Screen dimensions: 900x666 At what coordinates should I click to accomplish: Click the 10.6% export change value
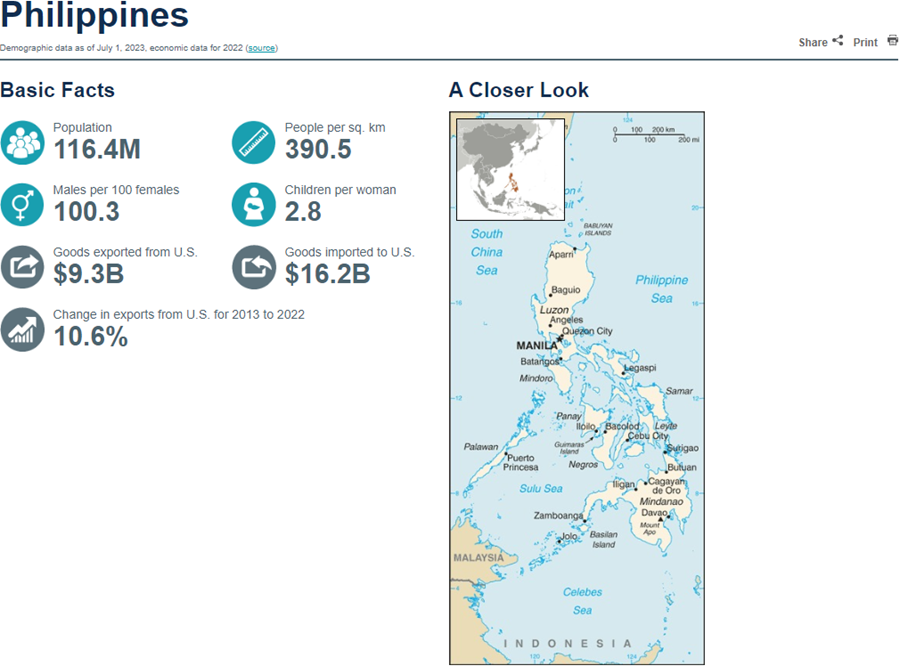click(91, 336)
